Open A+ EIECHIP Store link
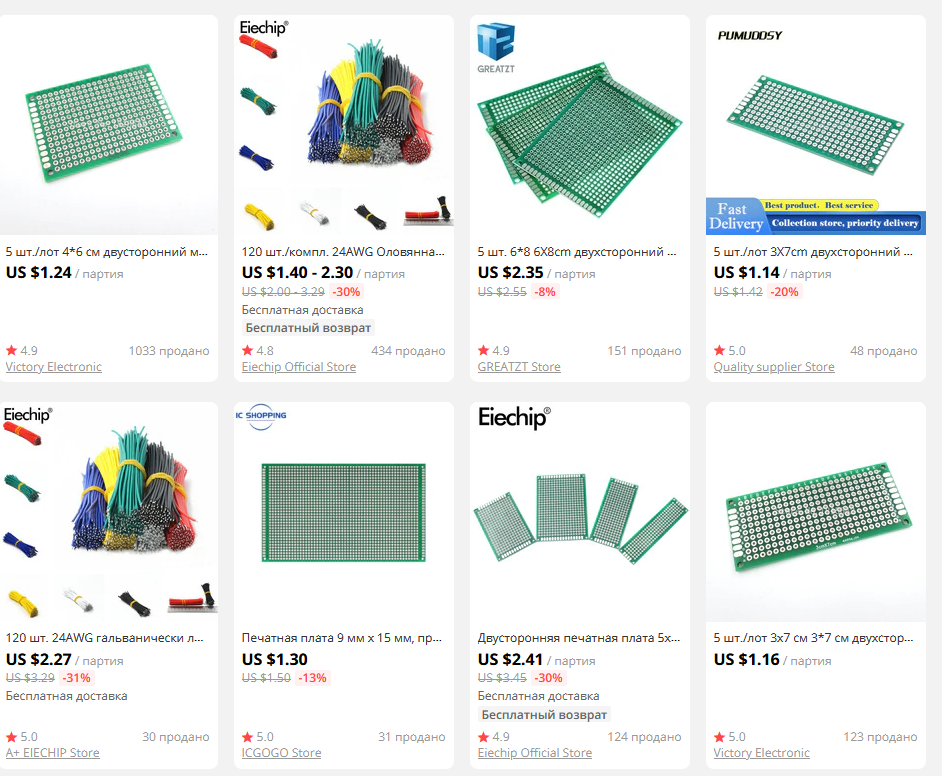The width and height of the screenshot is (942, 776). (x=53, y=753)
